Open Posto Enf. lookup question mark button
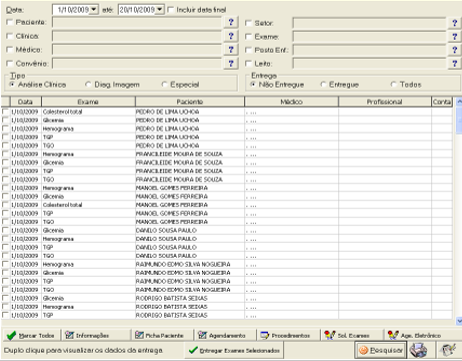The height and width of the screenshot is (361, 462). click(x=455, y=50)
